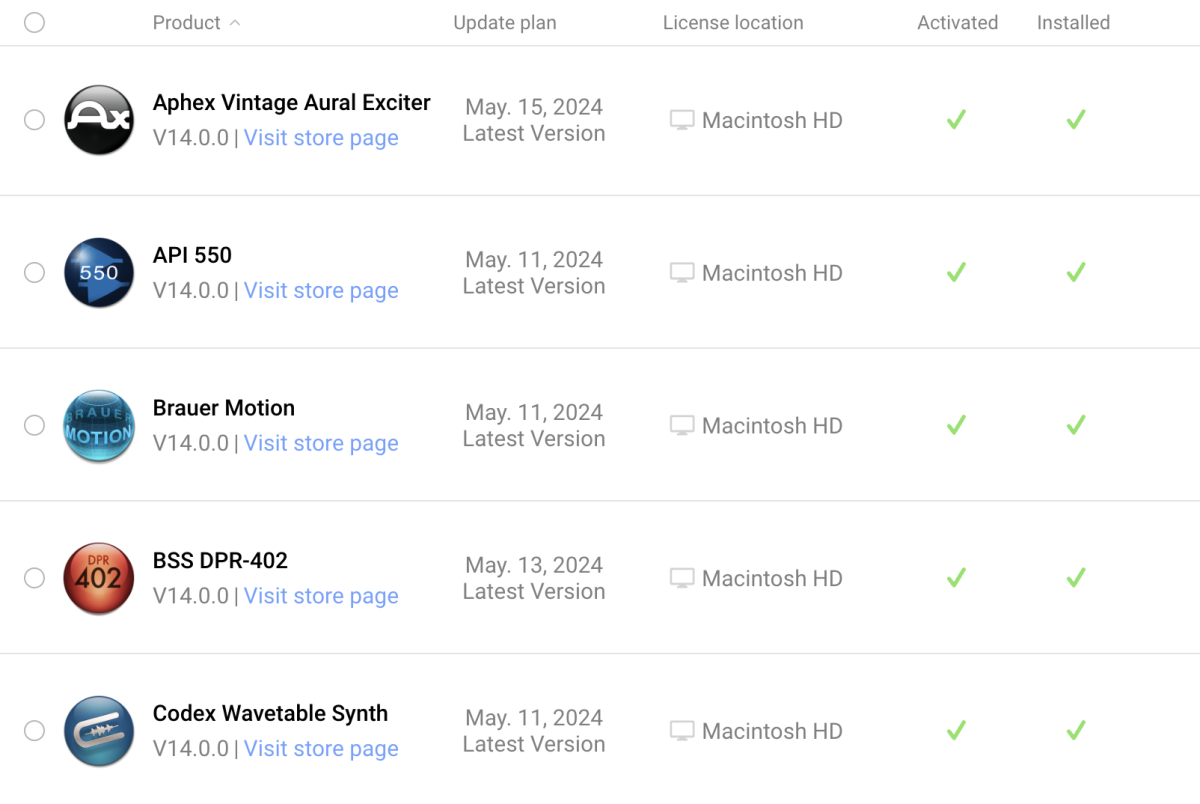Select the Aphex Vintage Aural Exciter row
The width and height of the screenshot is (1200, 804).
[34, 120]
